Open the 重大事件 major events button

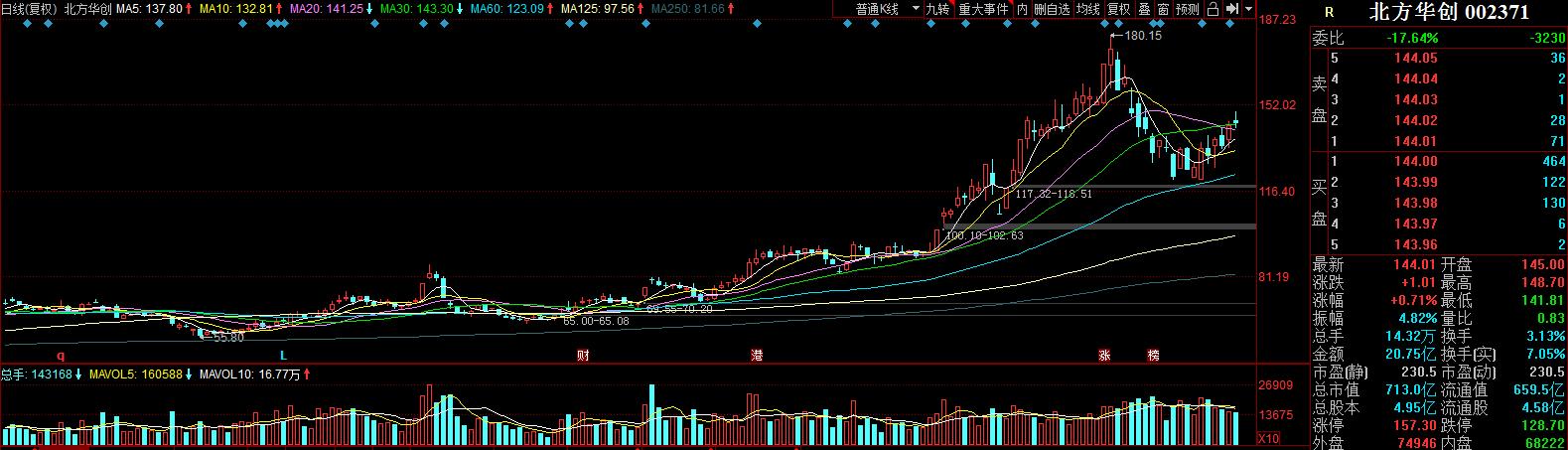click(x=983, y=9)
